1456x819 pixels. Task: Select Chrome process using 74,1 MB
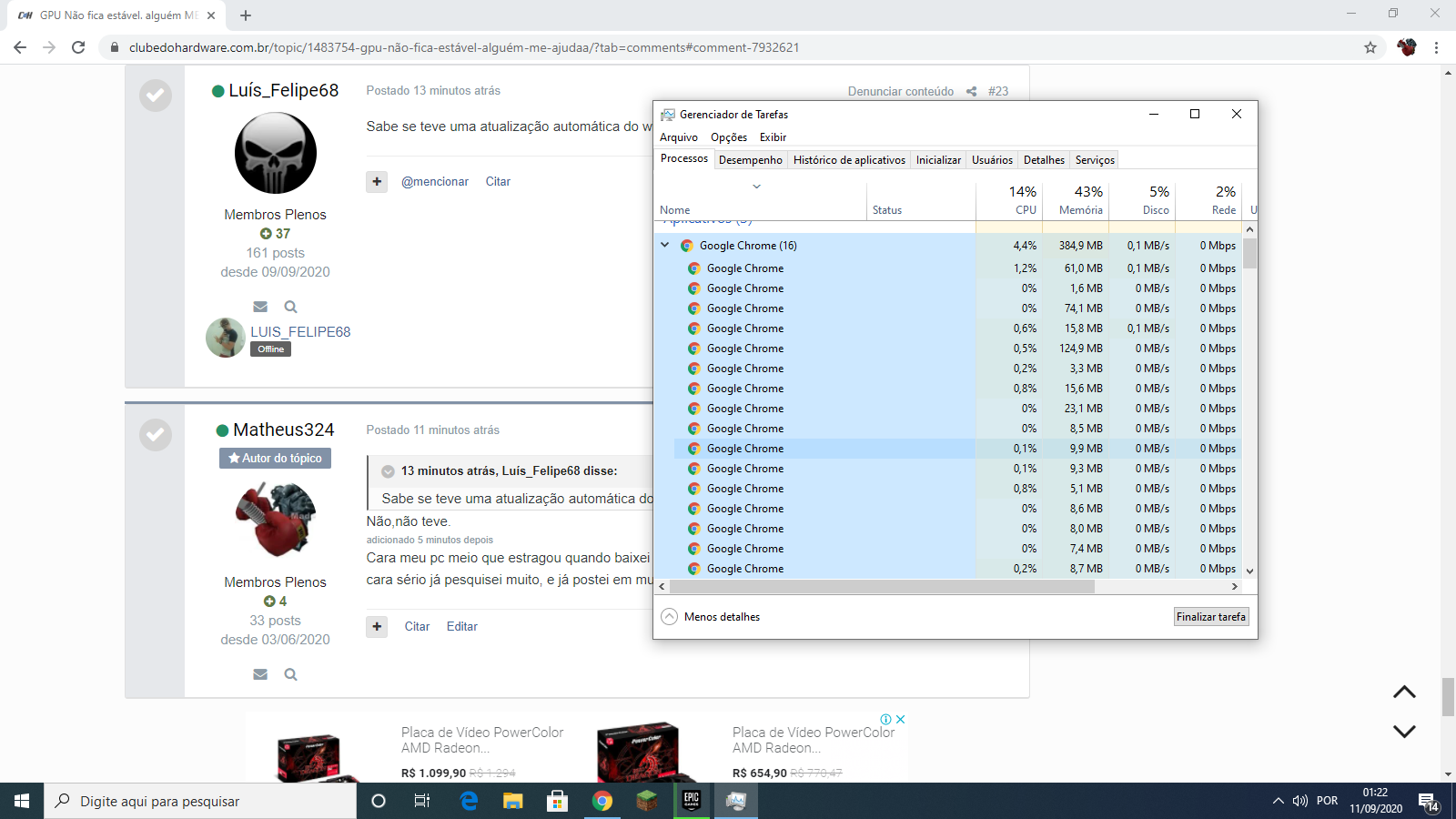point(948,308)
